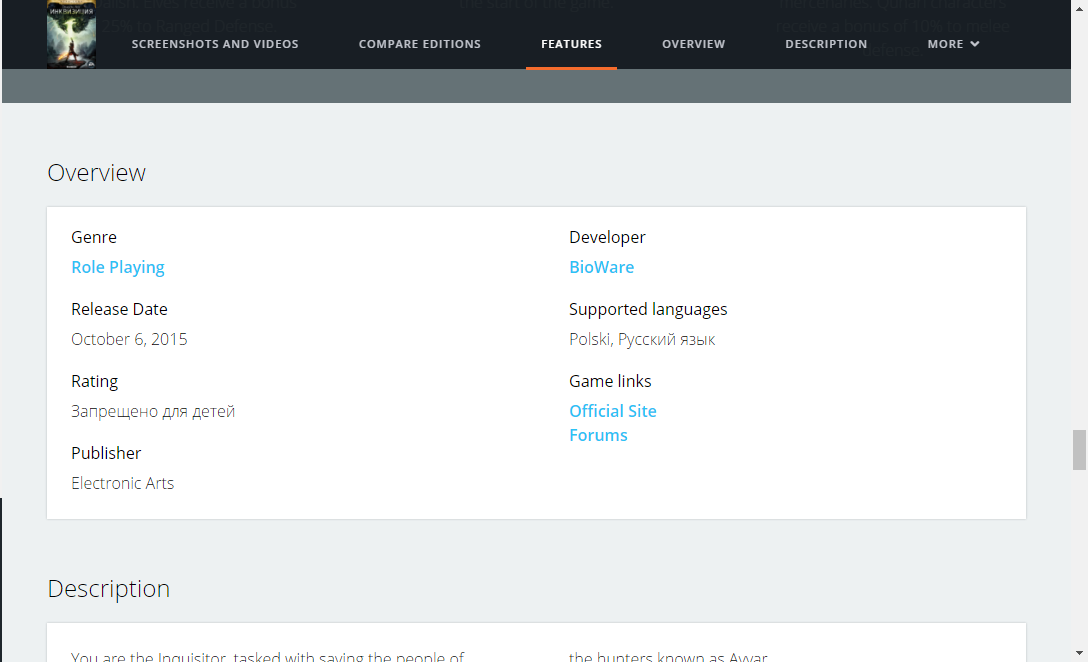Click the More chevron arrow
The image size is (1088, 662).
coord(975,44)
